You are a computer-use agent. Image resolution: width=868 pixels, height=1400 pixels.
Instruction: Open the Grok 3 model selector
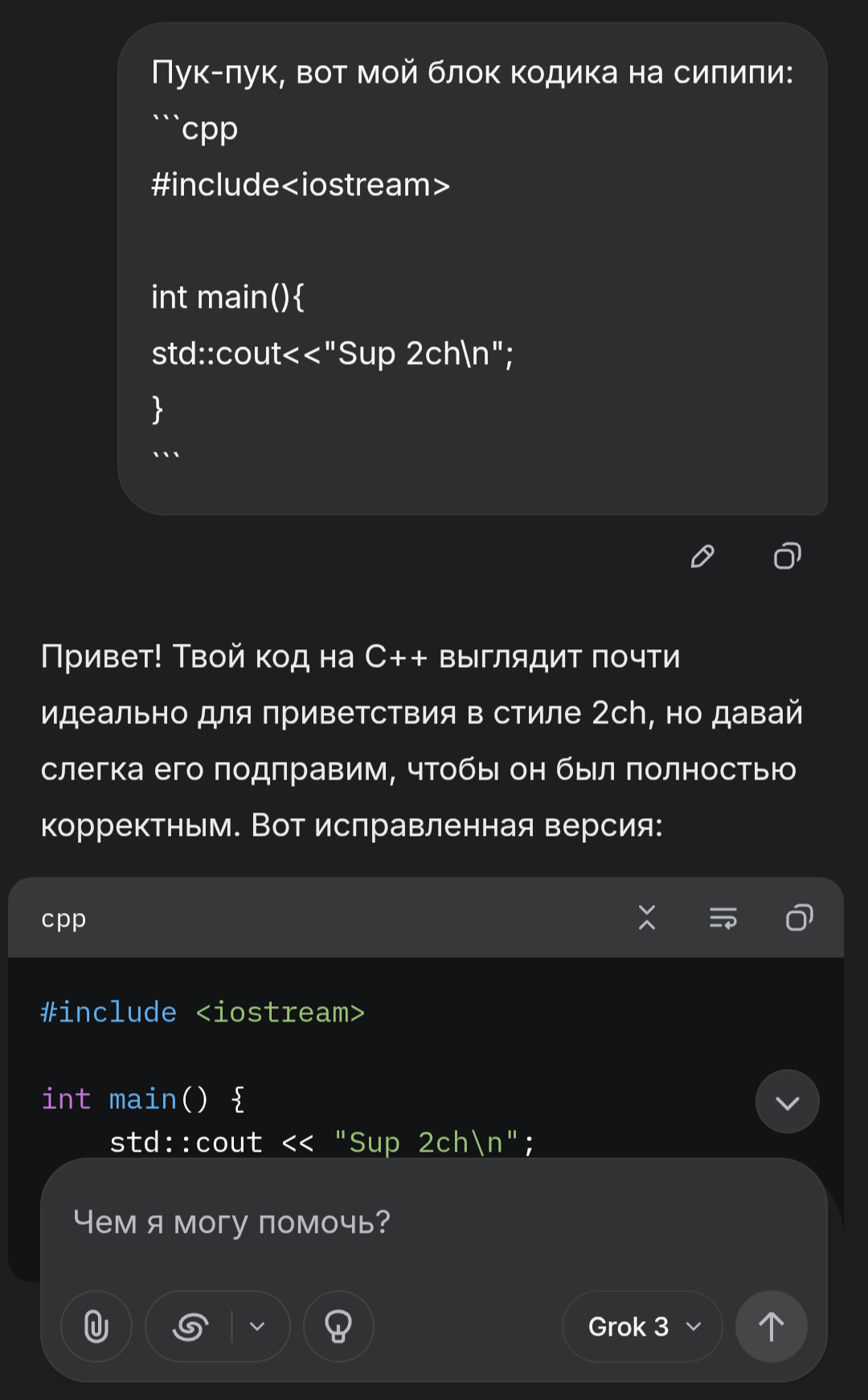[642, 1326]
